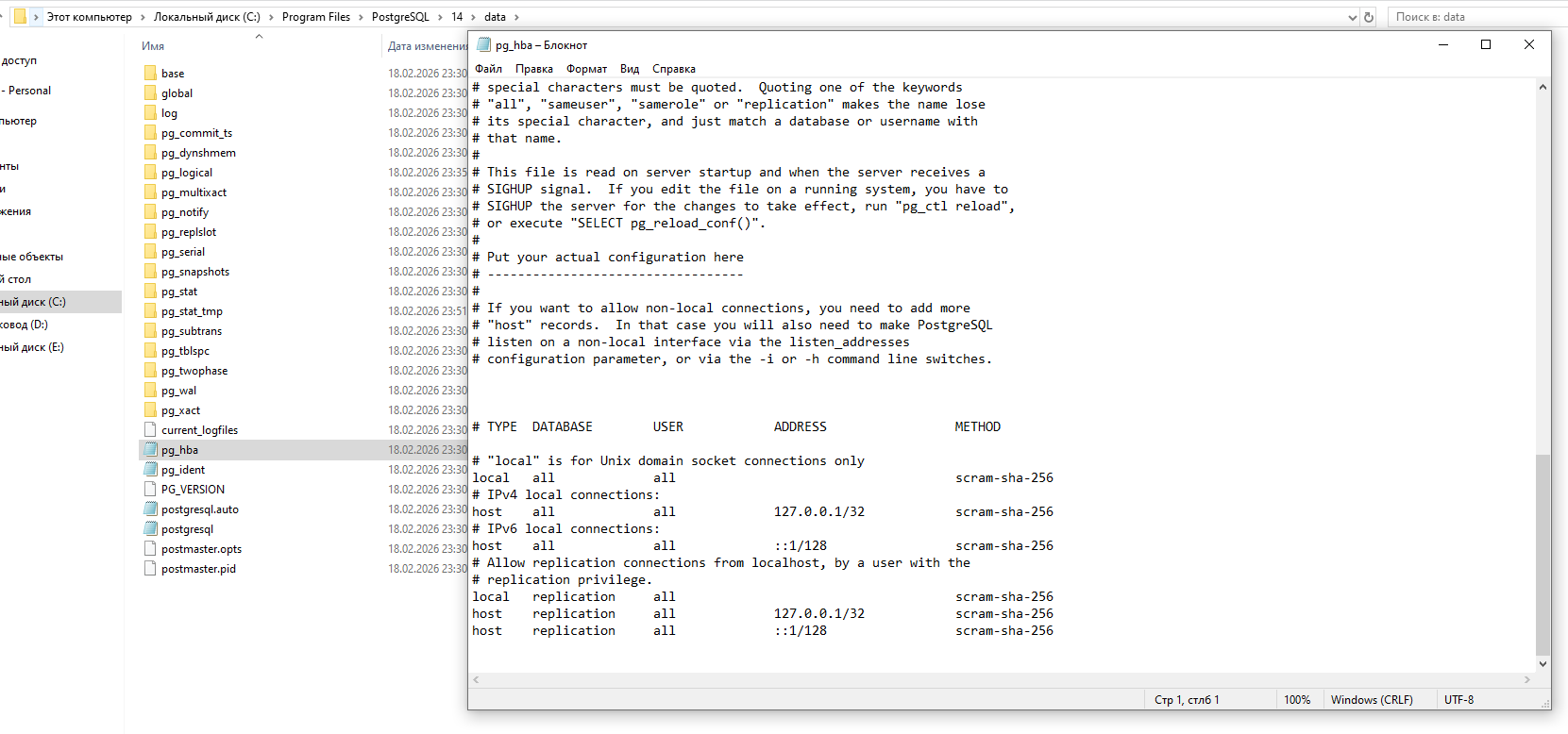Click the refresh icon beside the address bar
Image resolution: width=1568 pixels, height=734 pixels.
[x=1369, y=17]
